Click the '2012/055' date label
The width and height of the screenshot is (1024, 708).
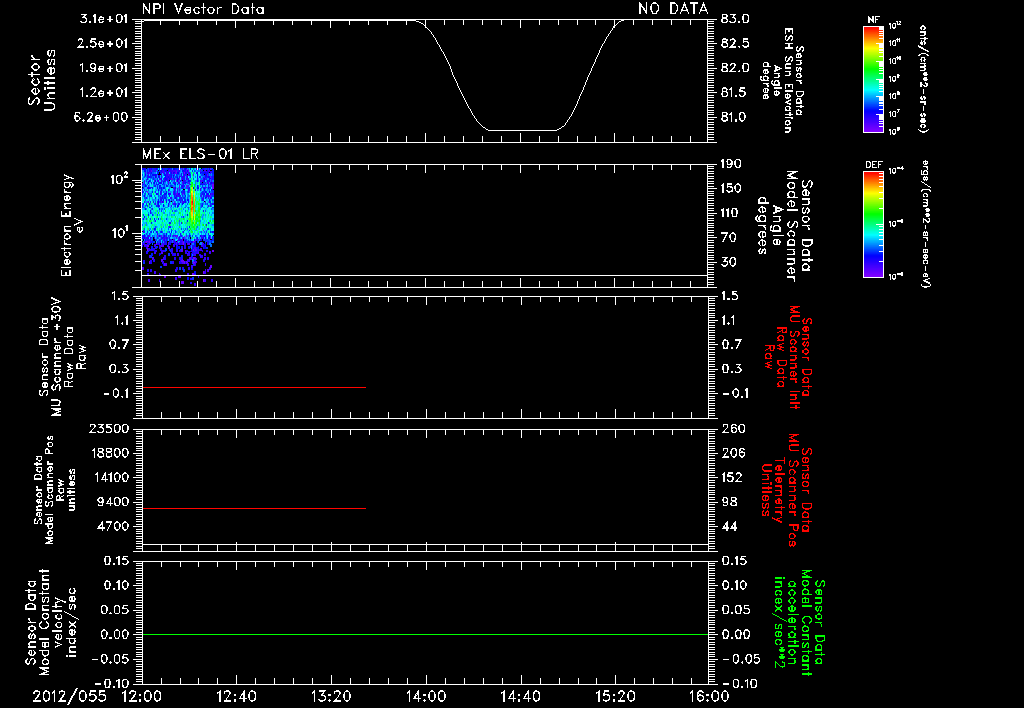[69, 696]
